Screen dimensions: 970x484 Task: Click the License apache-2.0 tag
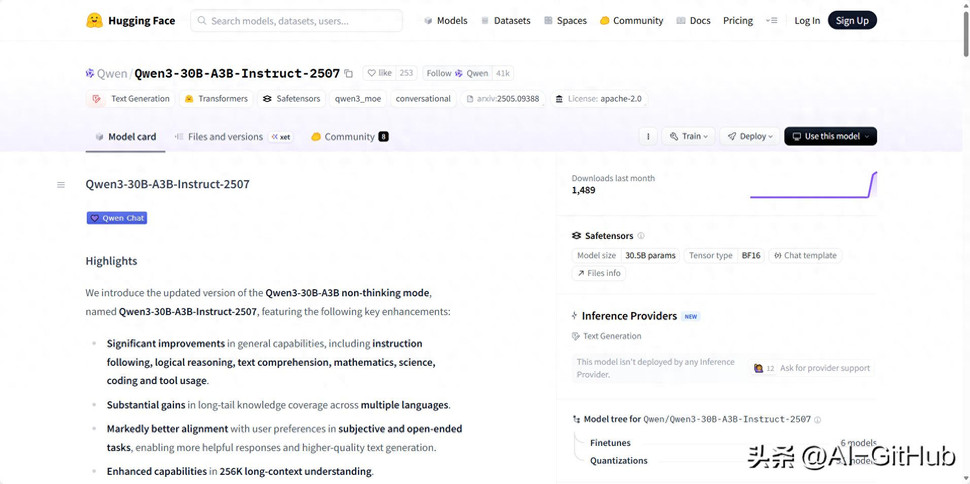tap(598, 99)
